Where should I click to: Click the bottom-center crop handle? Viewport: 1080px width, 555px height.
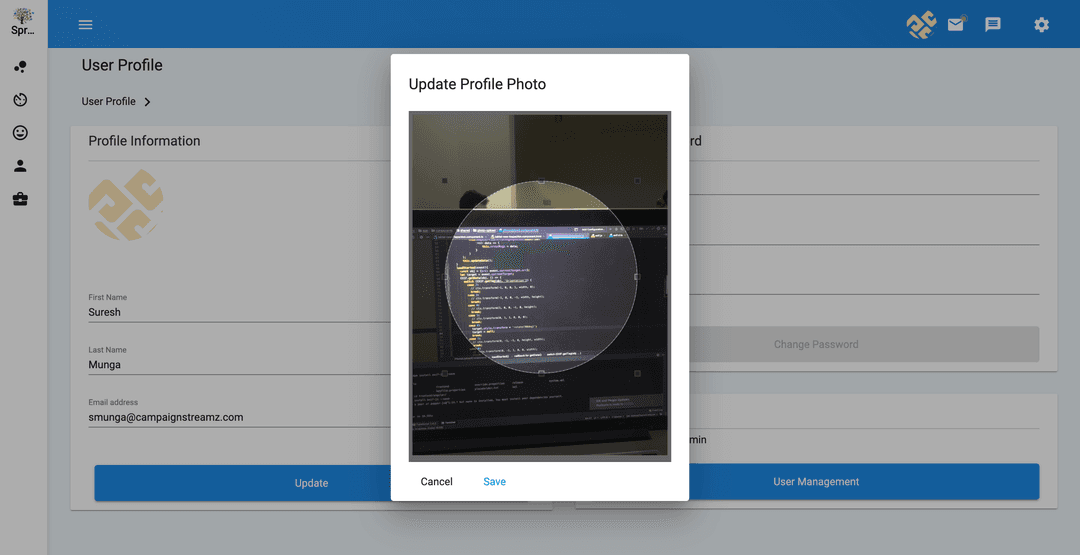pyautogui.click(x=541, y=373)
